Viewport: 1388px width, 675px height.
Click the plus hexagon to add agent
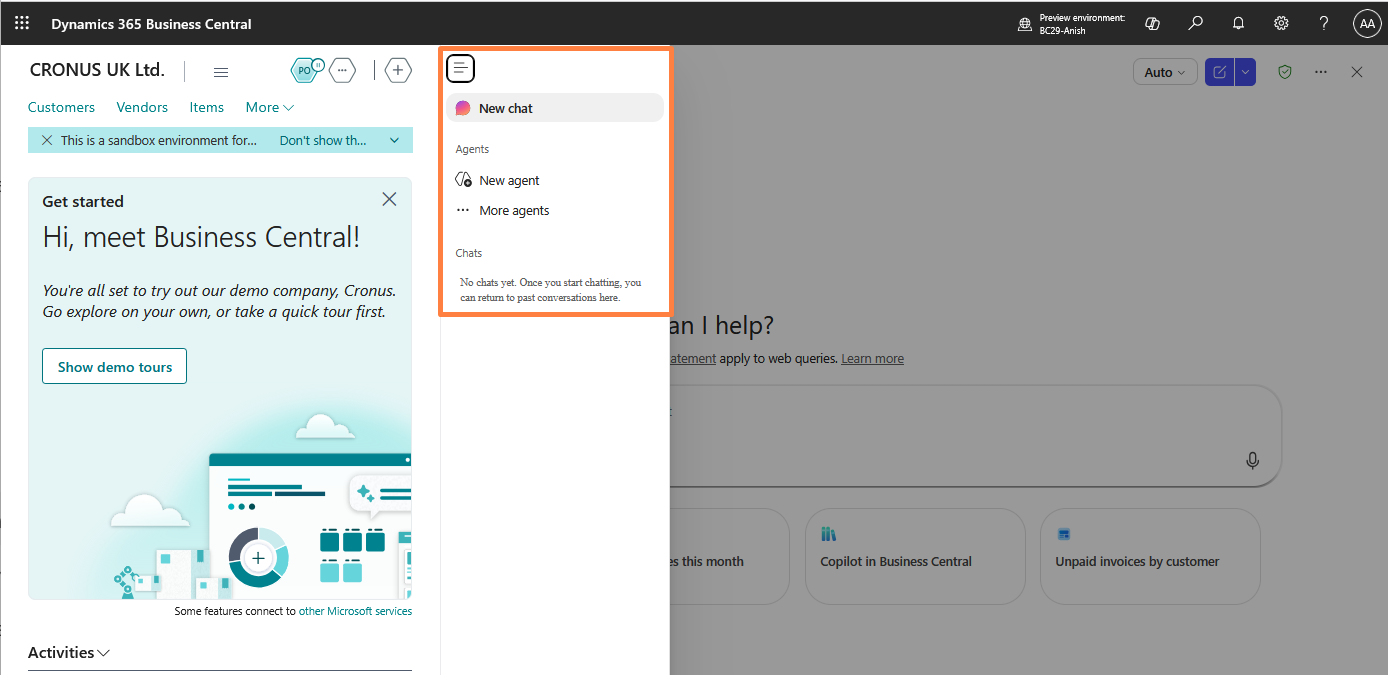click(x=398, y=70)
